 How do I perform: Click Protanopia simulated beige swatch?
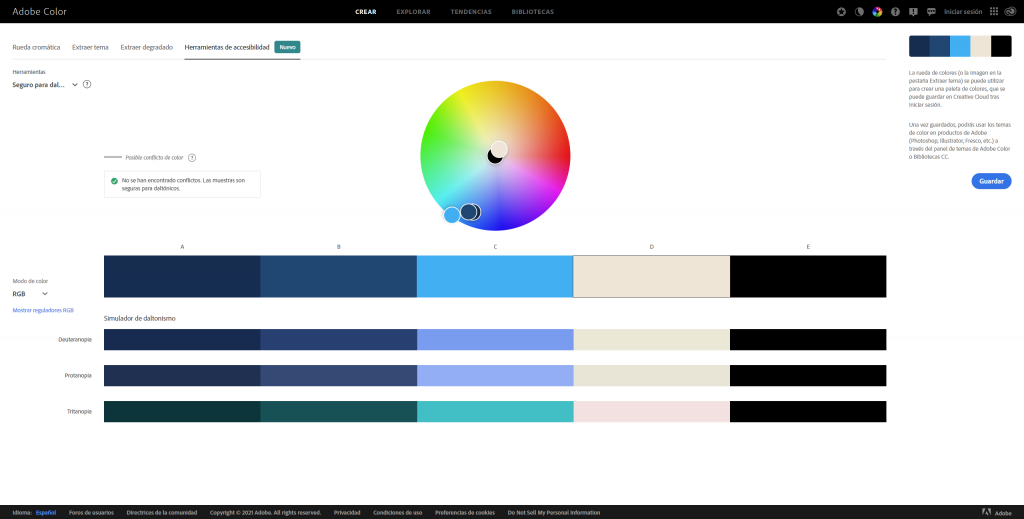(x=652, y=375)
